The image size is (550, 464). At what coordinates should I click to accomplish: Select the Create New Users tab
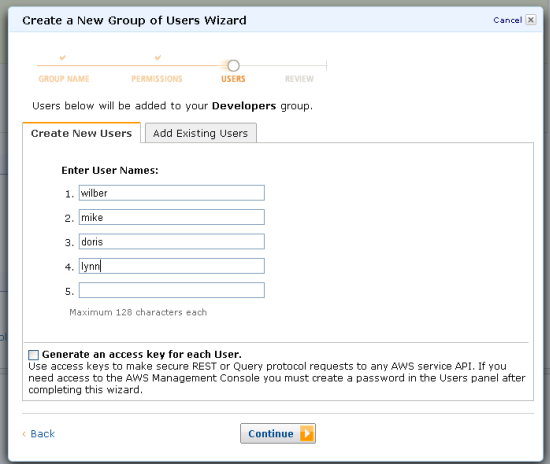pyautogui.click(x=81, y=133)
